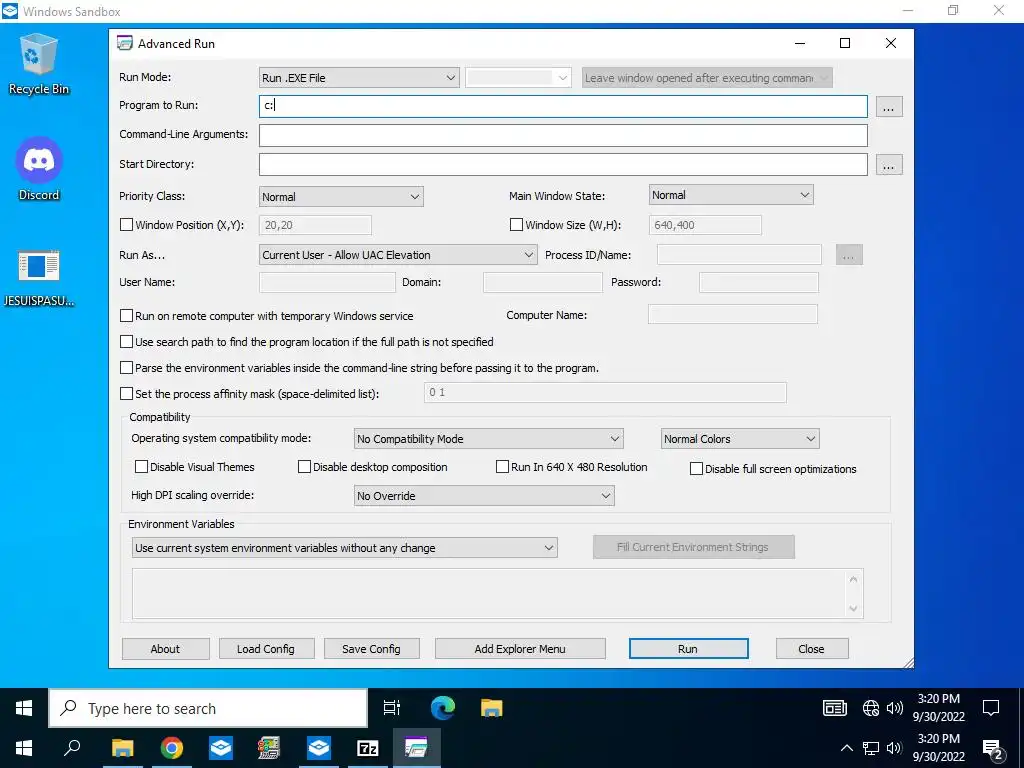1024x768 pixels.
Task: Open the empty notification center in the sandbox taskbar
Action: 991,708
